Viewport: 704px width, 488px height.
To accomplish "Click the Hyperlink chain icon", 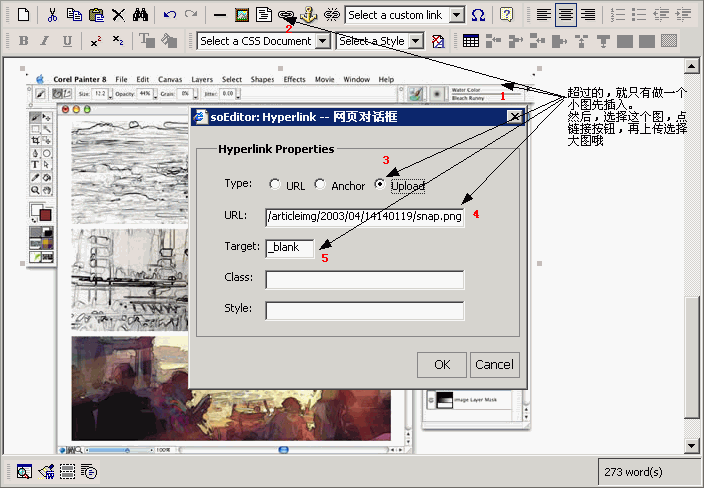I will click(x=286, y=15).
